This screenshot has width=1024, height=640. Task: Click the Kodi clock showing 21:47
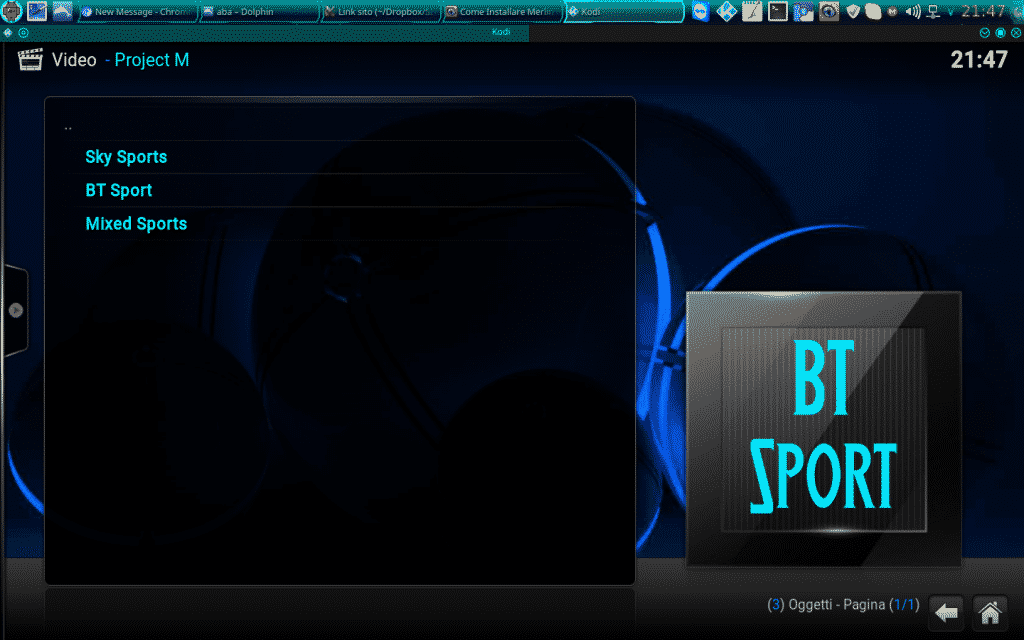click(979, 59)
